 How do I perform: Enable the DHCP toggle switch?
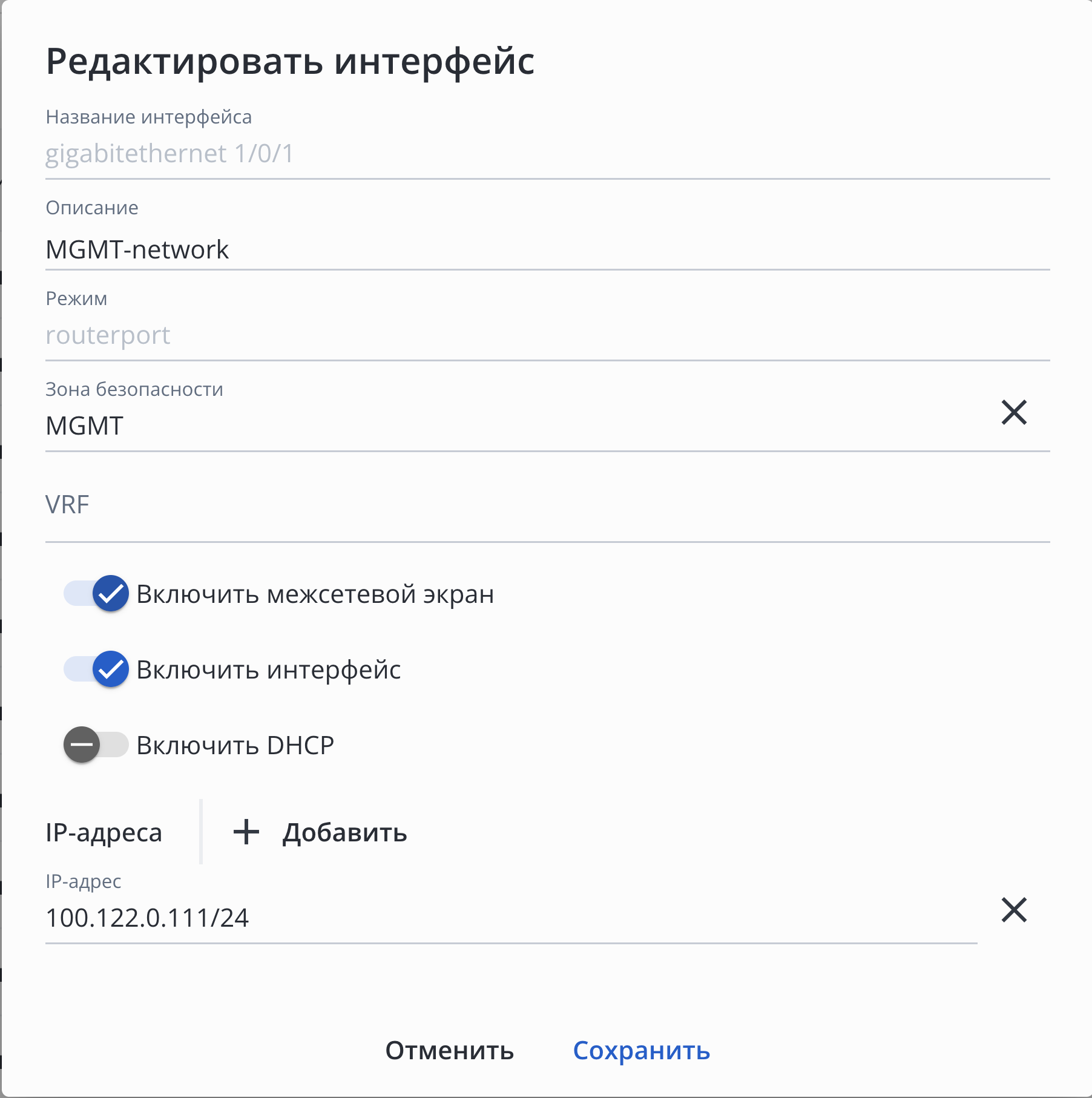point(97,745)
